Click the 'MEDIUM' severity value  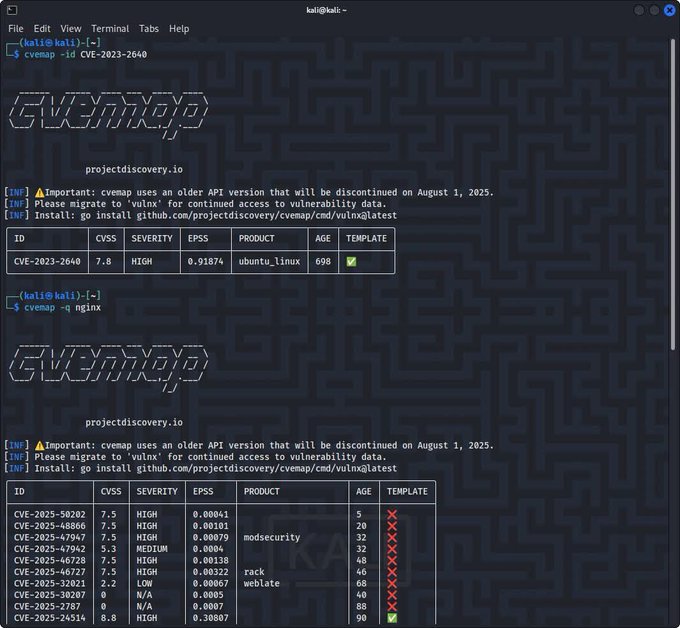click(x=152, y=549)
